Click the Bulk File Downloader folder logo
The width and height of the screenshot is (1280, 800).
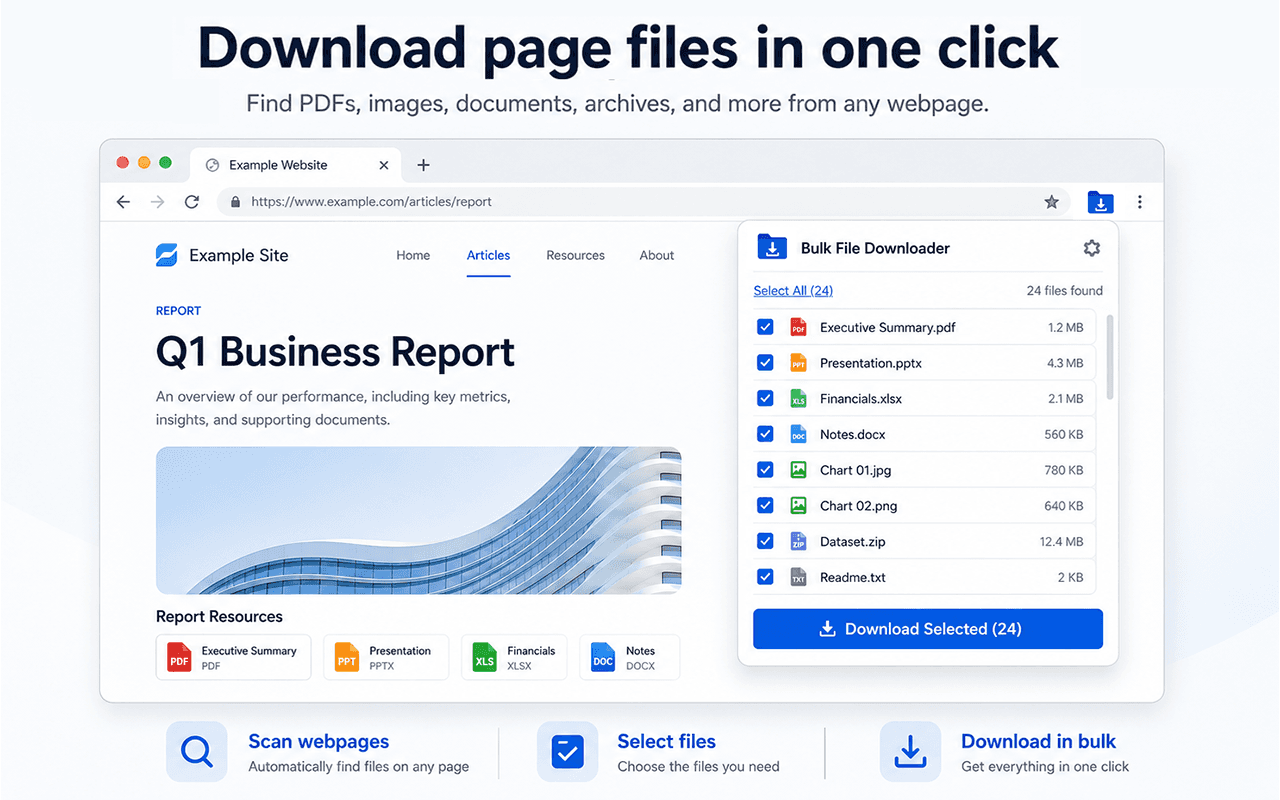point(772,247)
